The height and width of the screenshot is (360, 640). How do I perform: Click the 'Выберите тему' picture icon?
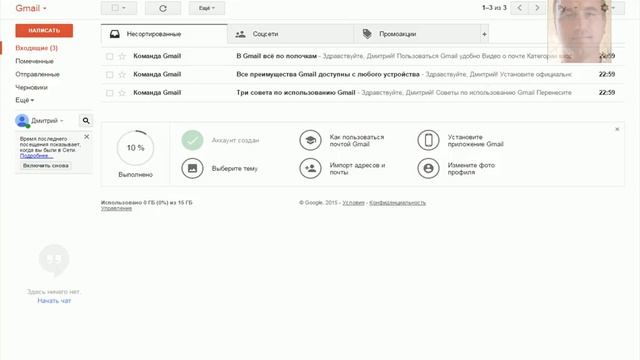click(192, 168)
